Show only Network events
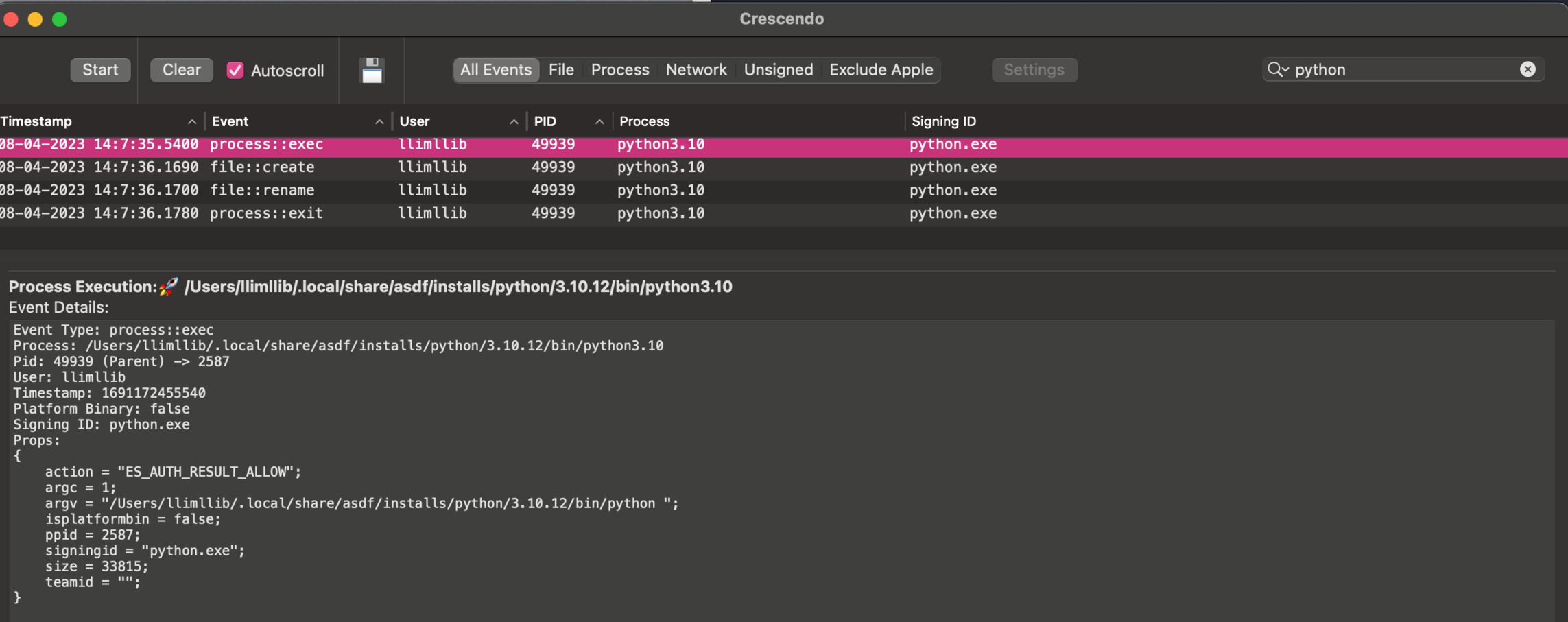Screen dimensions: 1568x622 pyautogui.click(x=696, y=70)
